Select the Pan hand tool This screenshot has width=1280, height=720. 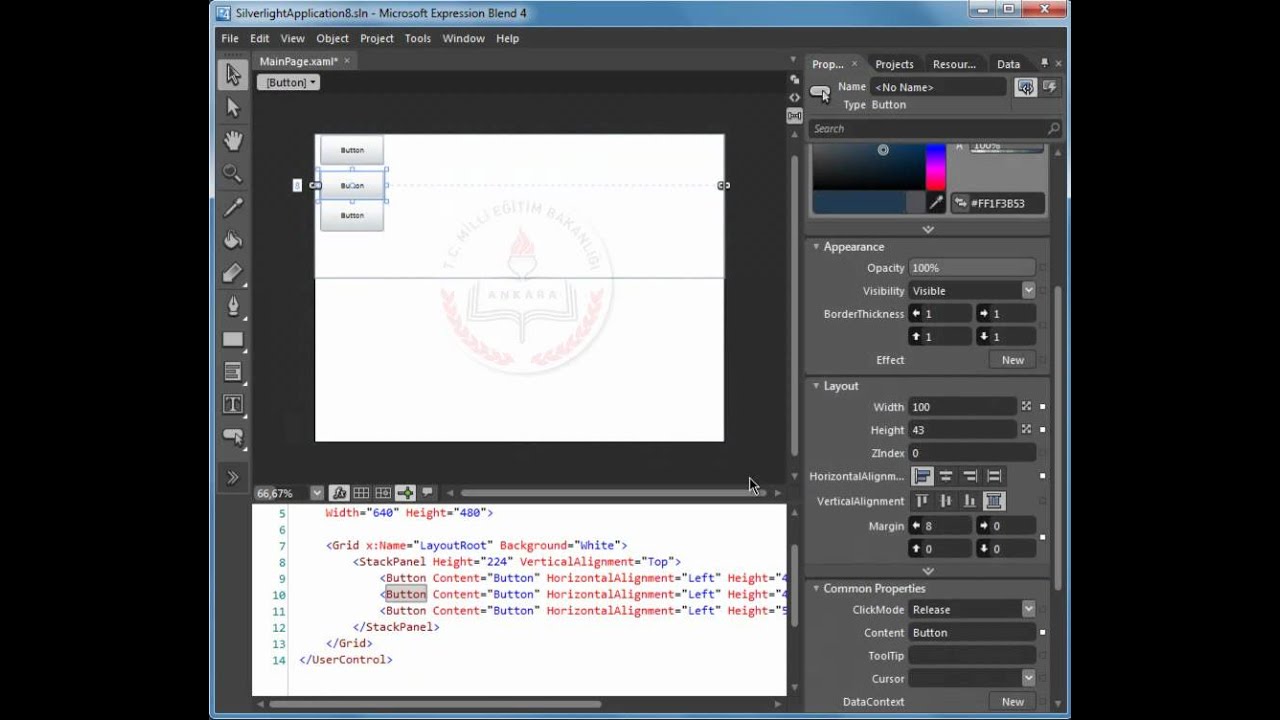[233, 141]
